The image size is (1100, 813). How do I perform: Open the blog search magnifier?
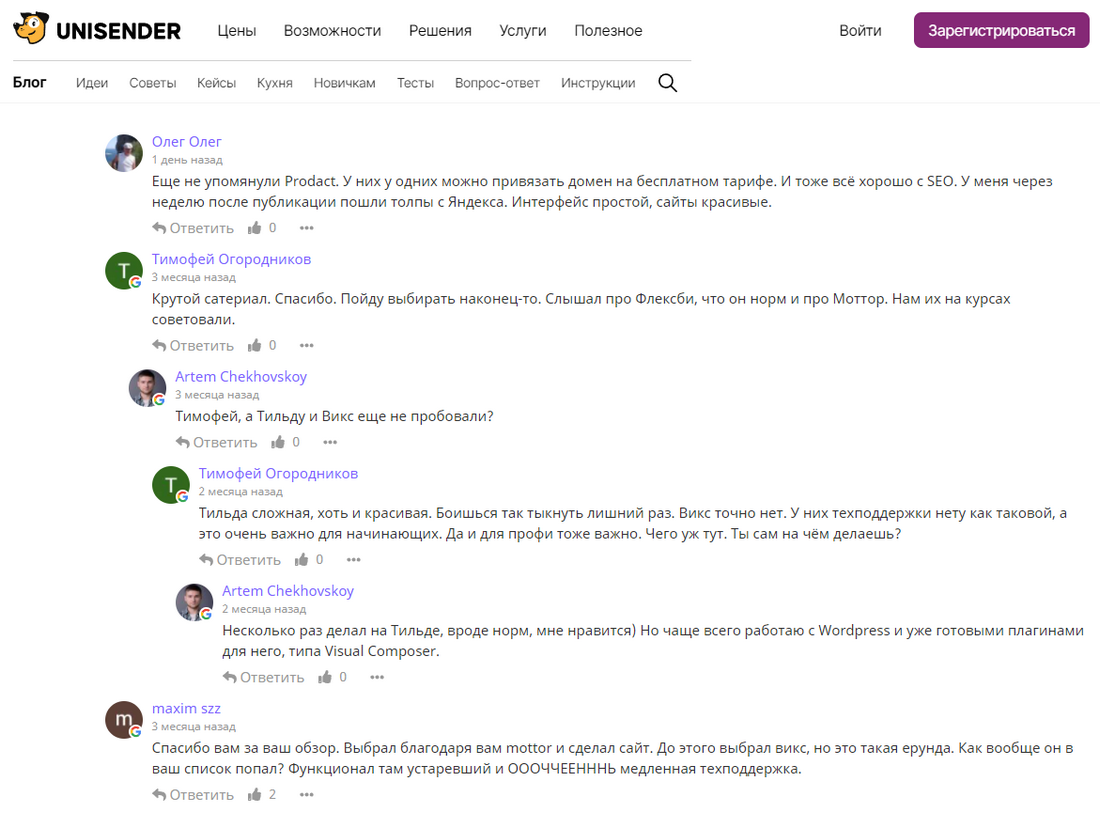[667, 83]
